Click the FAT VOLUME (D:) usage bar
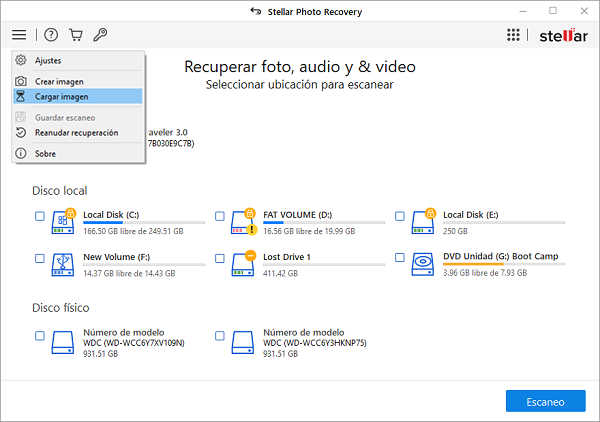The height and width of the screenshot is (422, 600). coord(324,222)
